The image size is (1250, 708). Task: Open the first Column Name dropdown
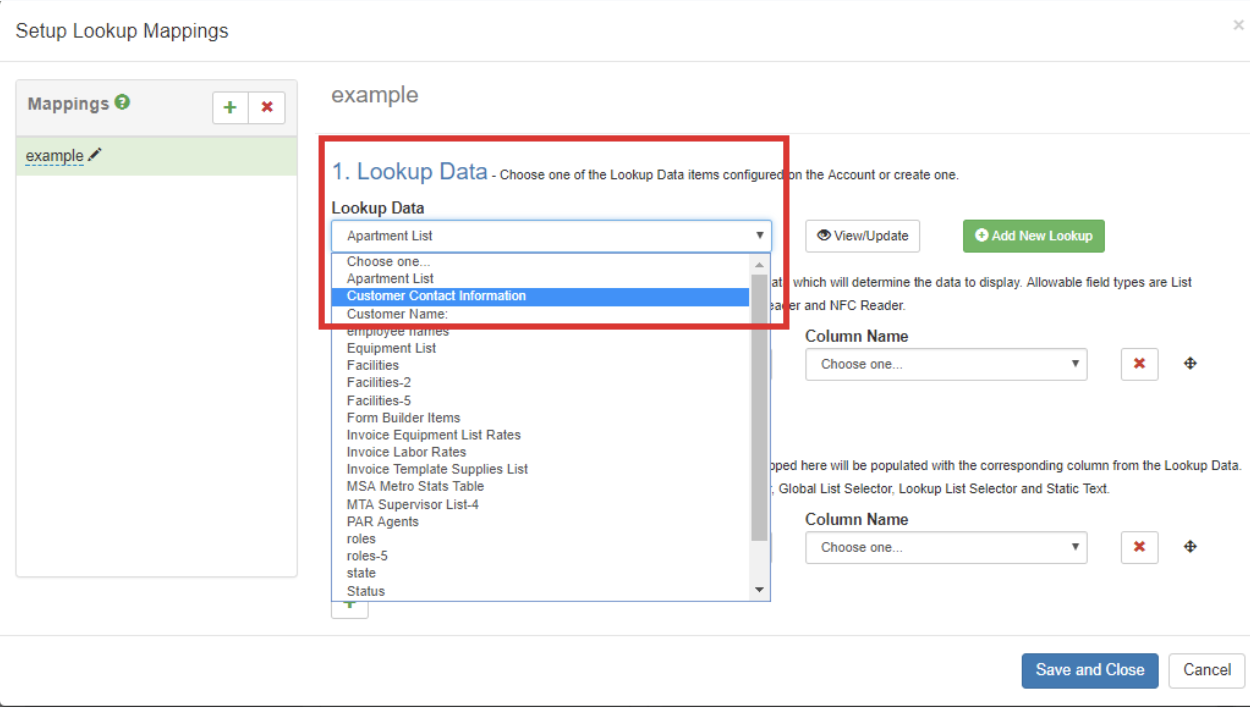(x=945, y=364)
